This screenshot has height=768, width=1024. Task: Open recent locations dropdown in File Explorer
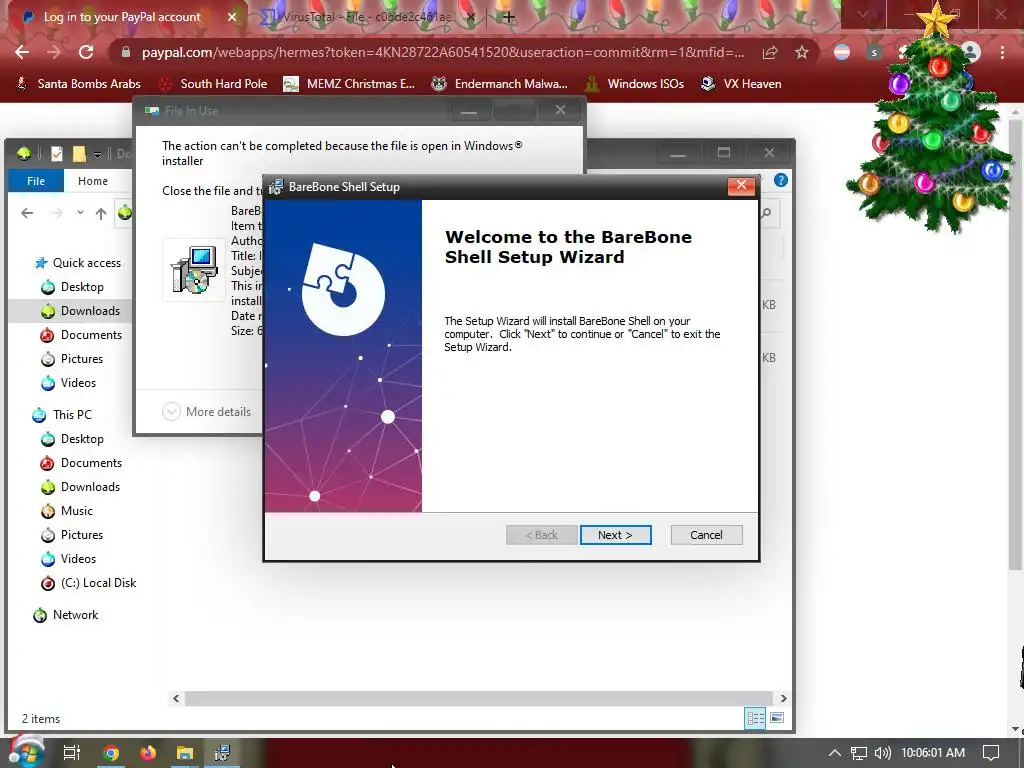tap(80, 213)
